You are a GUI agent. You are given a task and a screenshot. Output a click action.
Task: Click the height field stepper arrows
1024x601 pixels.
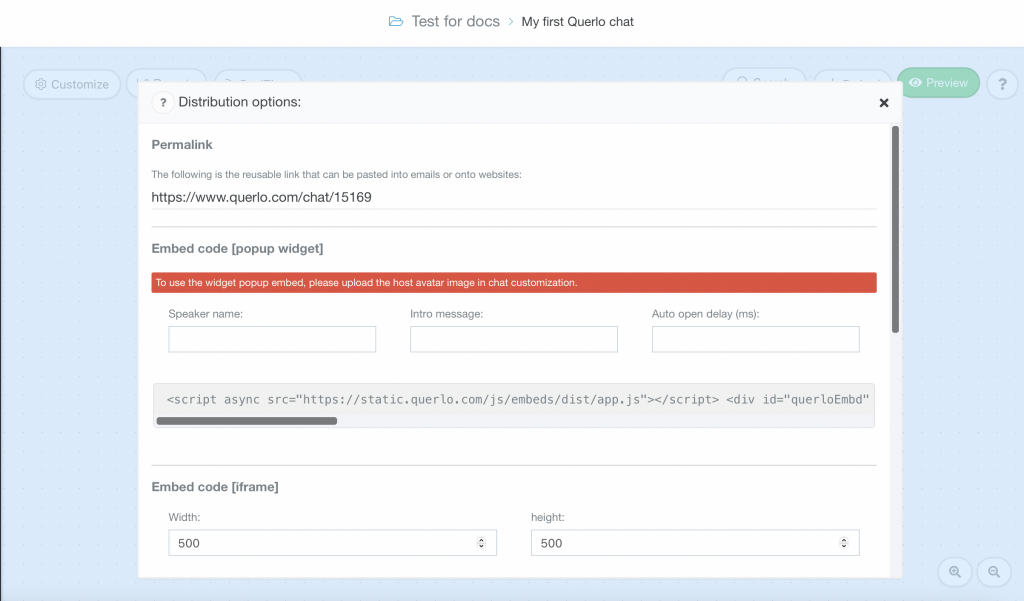[x=844, y=543]
